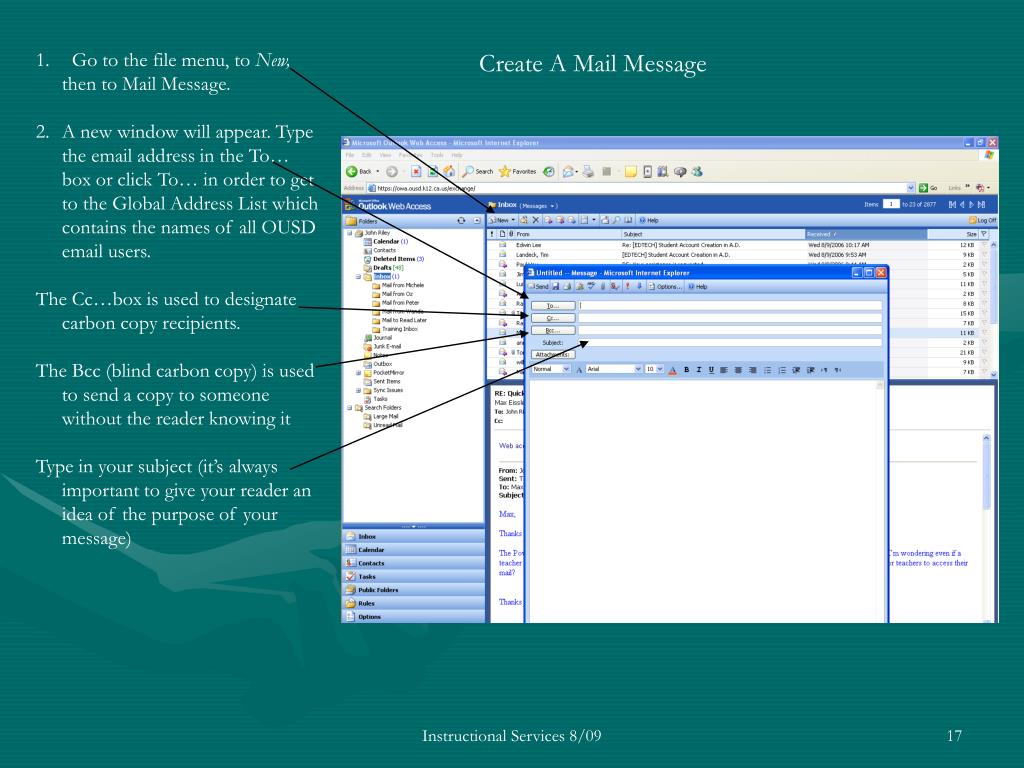Viewport: 1024px width, 768px height.
Task: Refresh the Folders pane
Action: pos(461,221)
